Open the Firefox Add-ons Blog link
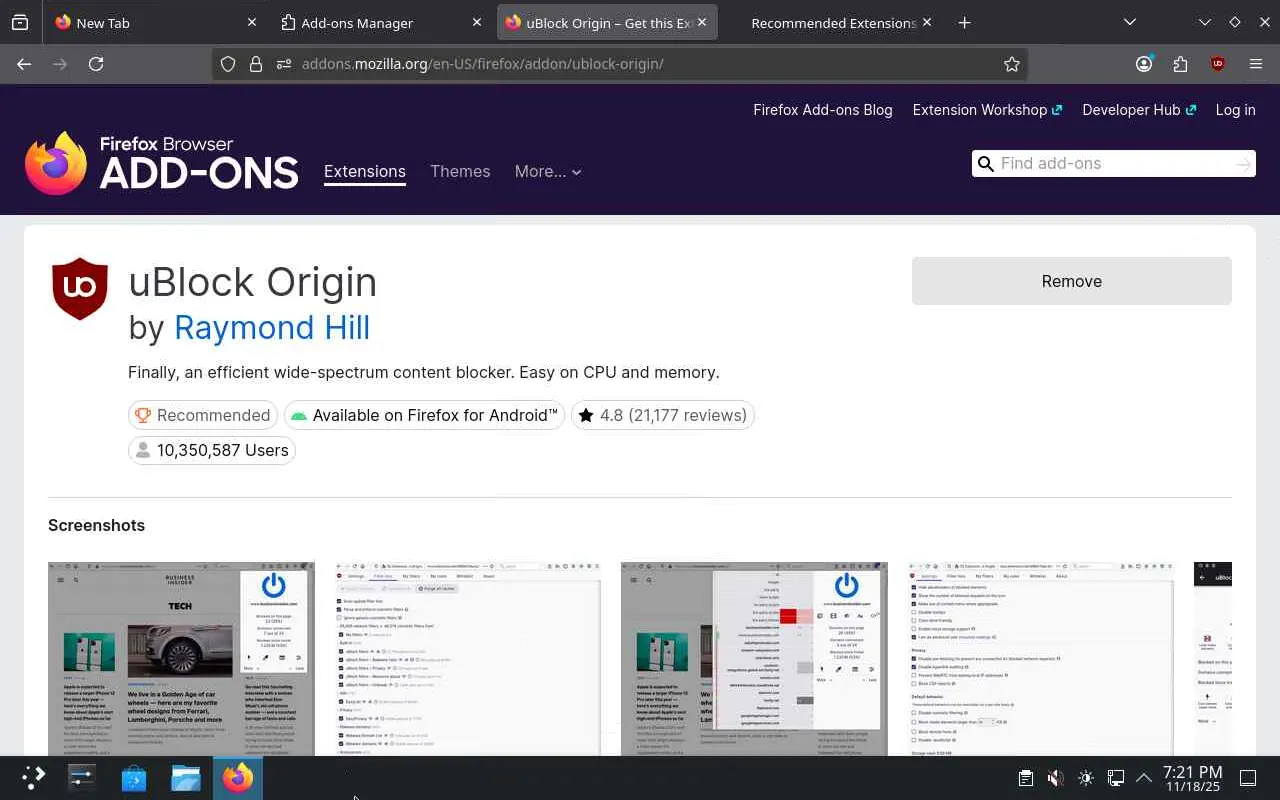The image size is (1280, 800). coord(823,110)
